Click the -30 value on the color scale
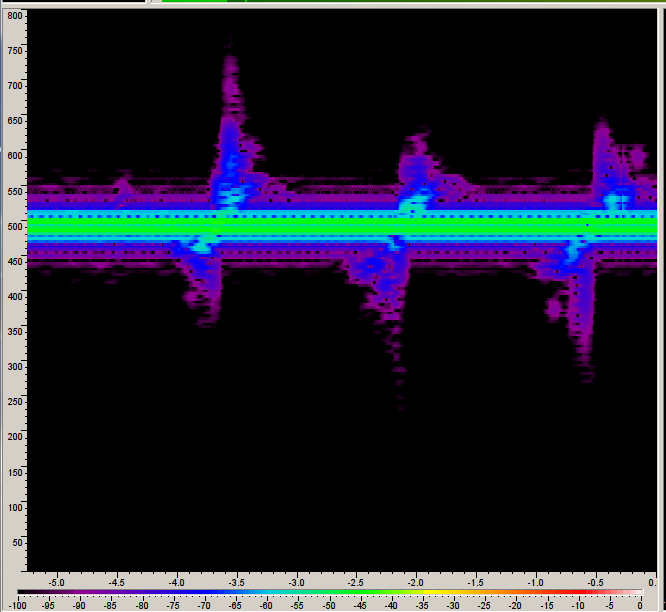Viewport: 666px width, 612px height. 453,606
